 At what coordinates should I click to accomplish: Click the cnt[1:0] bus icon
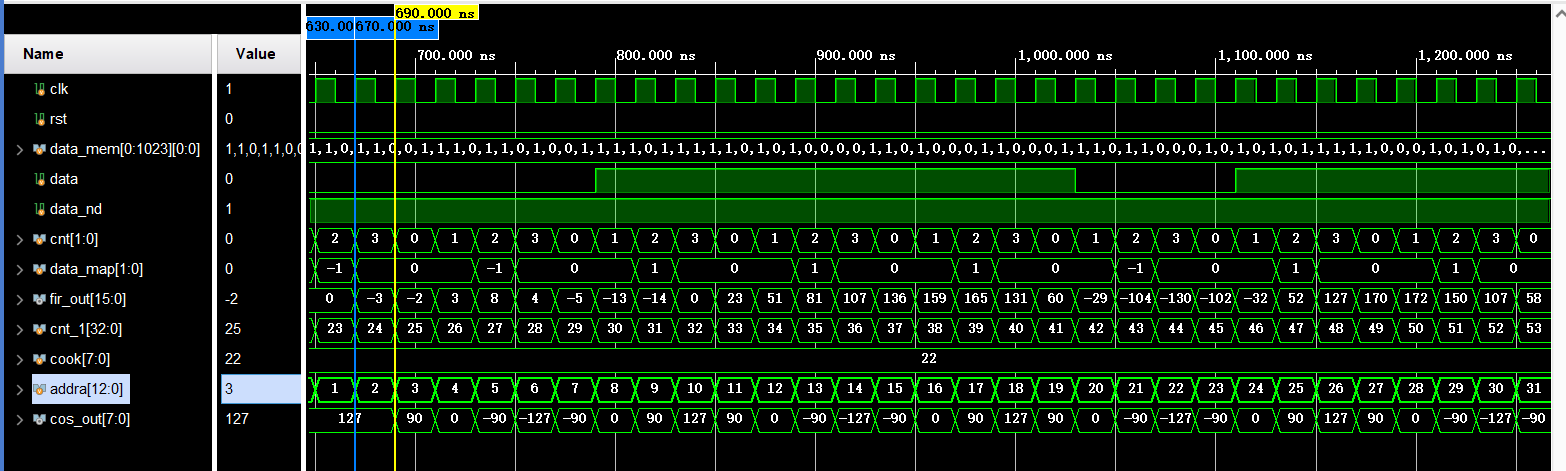coord(39,239)
